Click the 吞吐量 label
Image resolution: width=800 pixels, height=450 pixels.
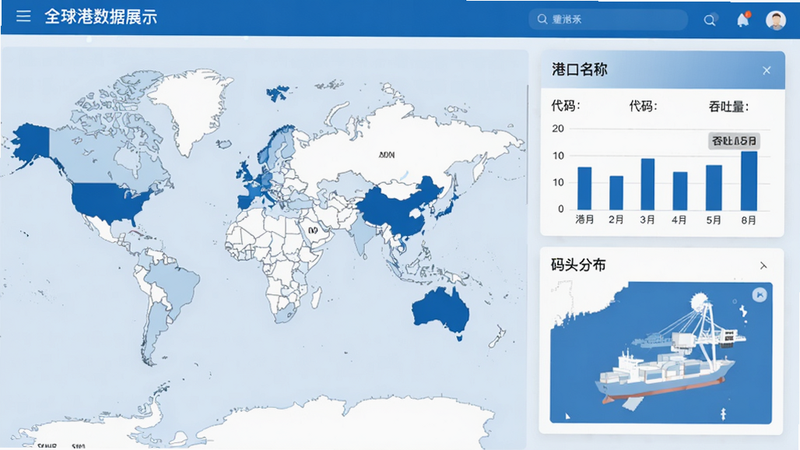pyautogui.click(x=728, y=106)
